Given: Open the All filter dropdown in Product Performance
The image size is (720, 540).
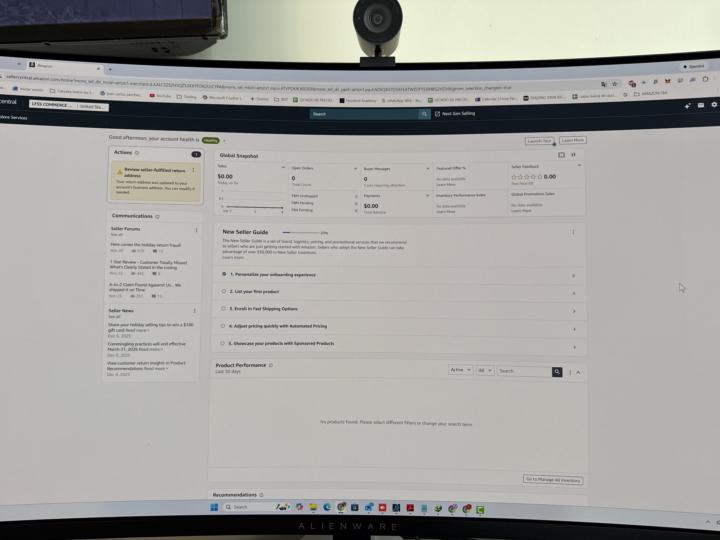Looking at the screenshot, I should 485,371.
